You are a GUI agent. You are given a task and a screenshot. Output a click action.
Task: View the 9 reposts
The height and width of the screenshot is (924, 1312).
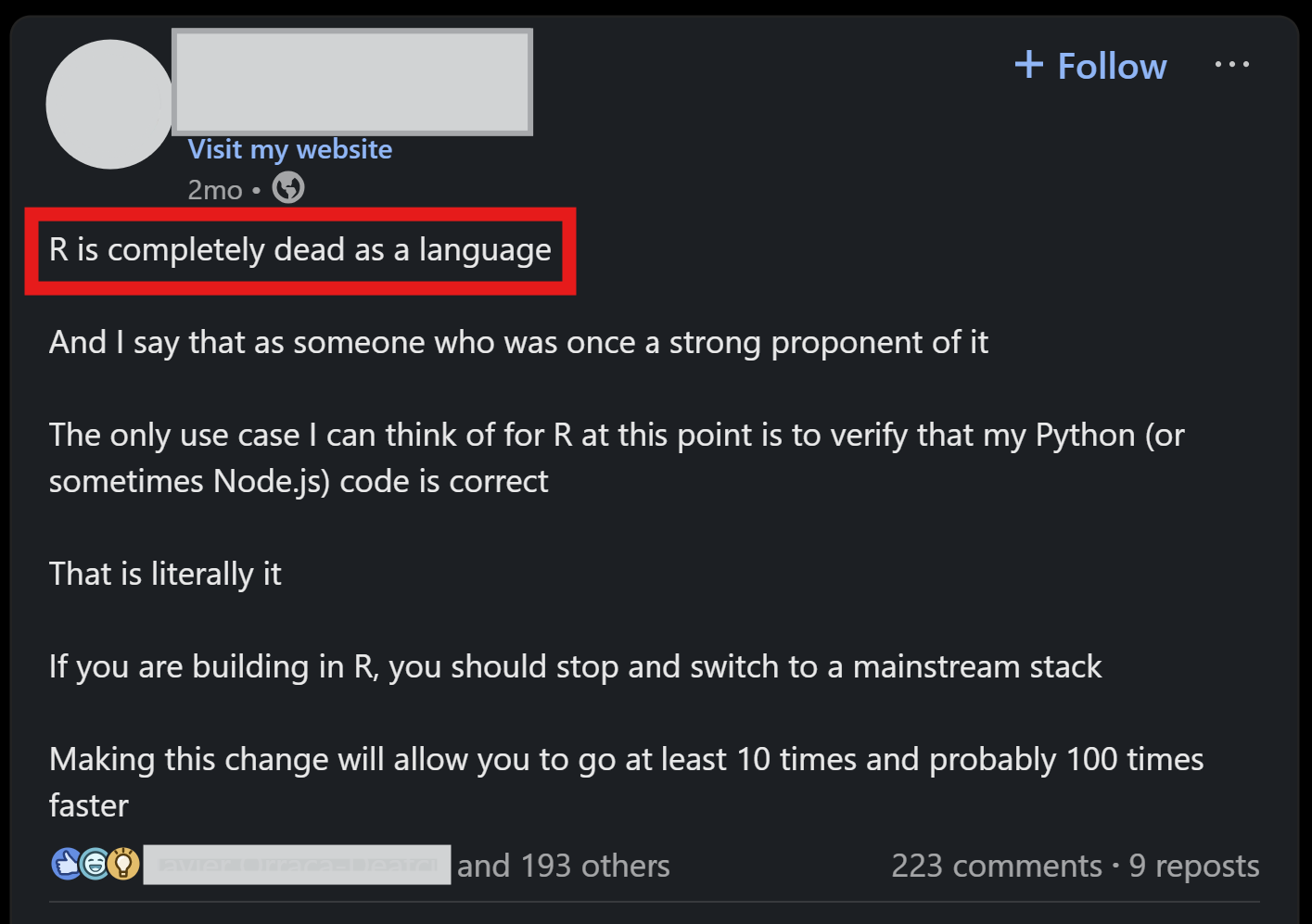click(x=1194, y=866)
